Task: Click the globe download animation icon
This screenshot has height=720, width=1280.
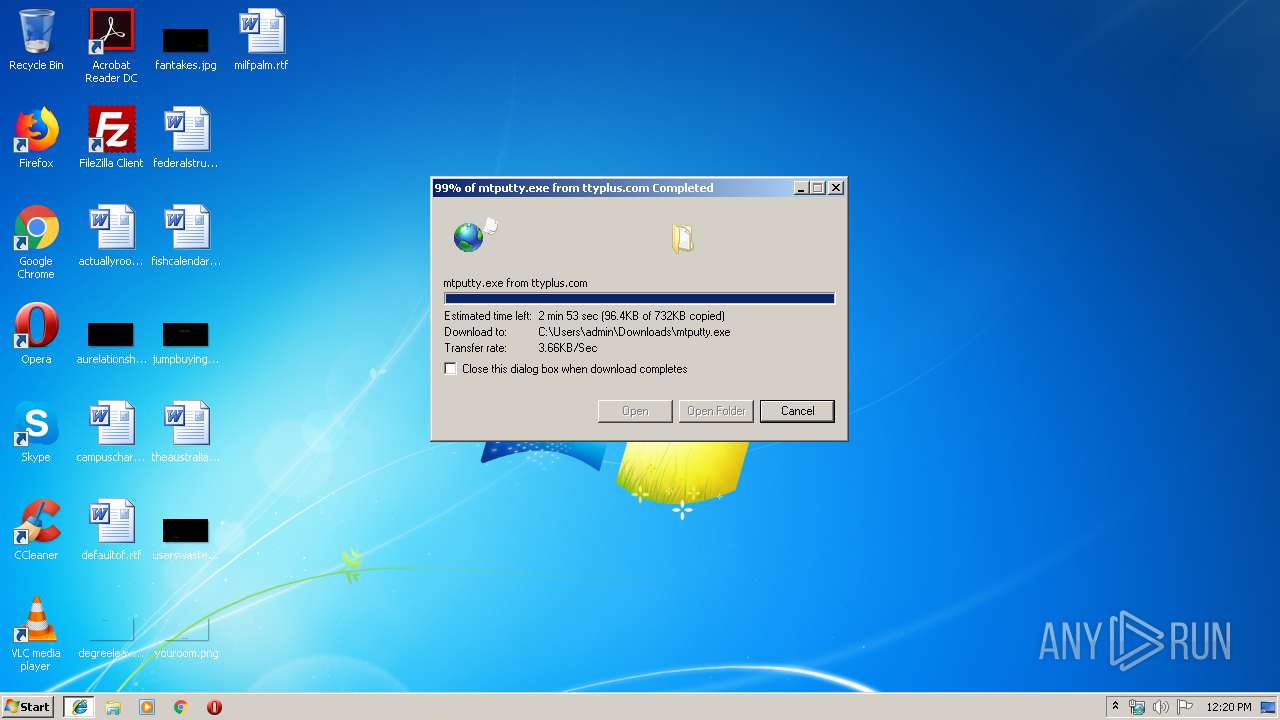Action: [475, 236]
